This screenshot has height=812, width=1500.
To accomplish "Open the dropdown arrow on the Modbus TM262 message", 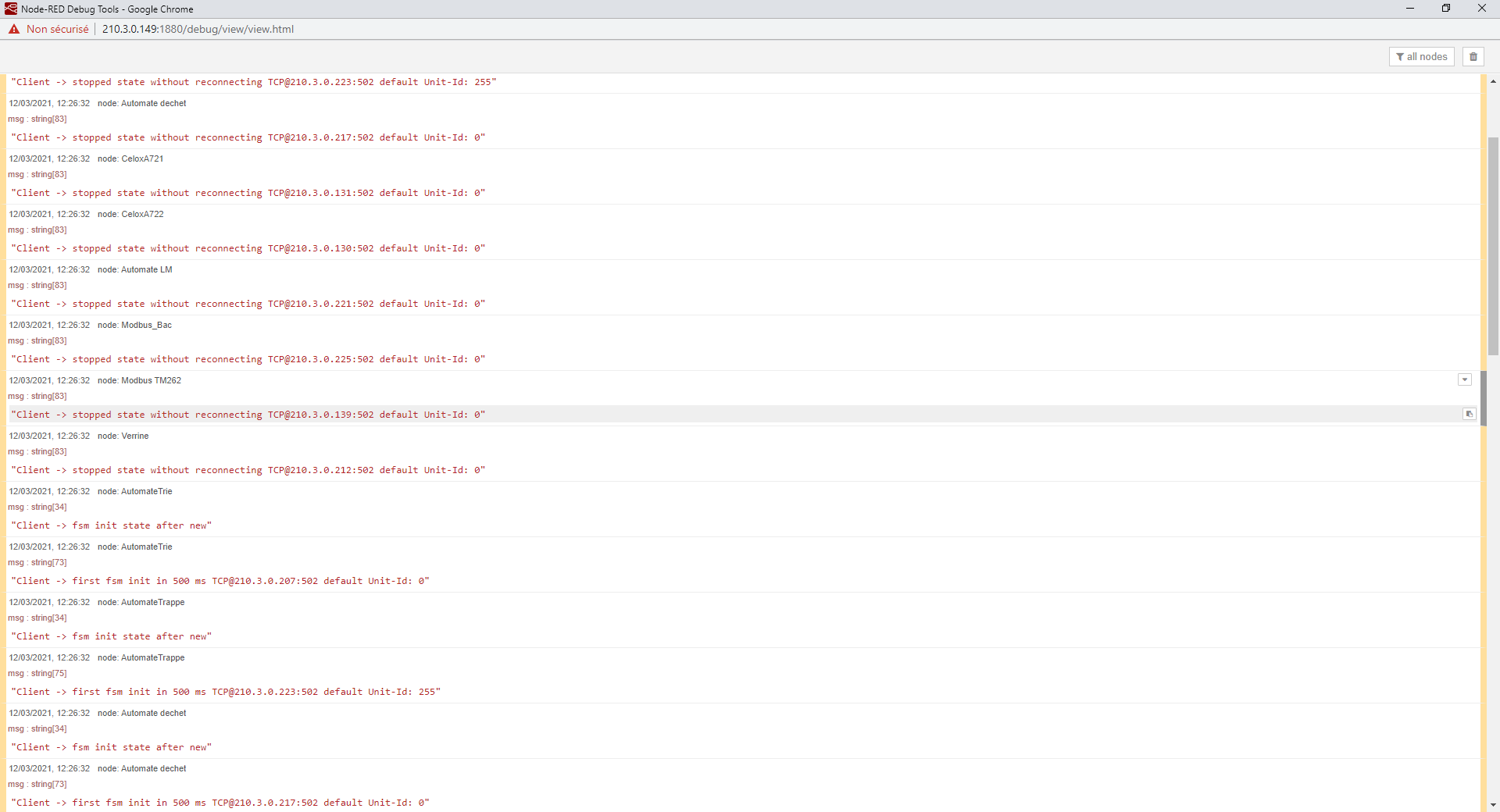I will click(x=1465, y=379).
